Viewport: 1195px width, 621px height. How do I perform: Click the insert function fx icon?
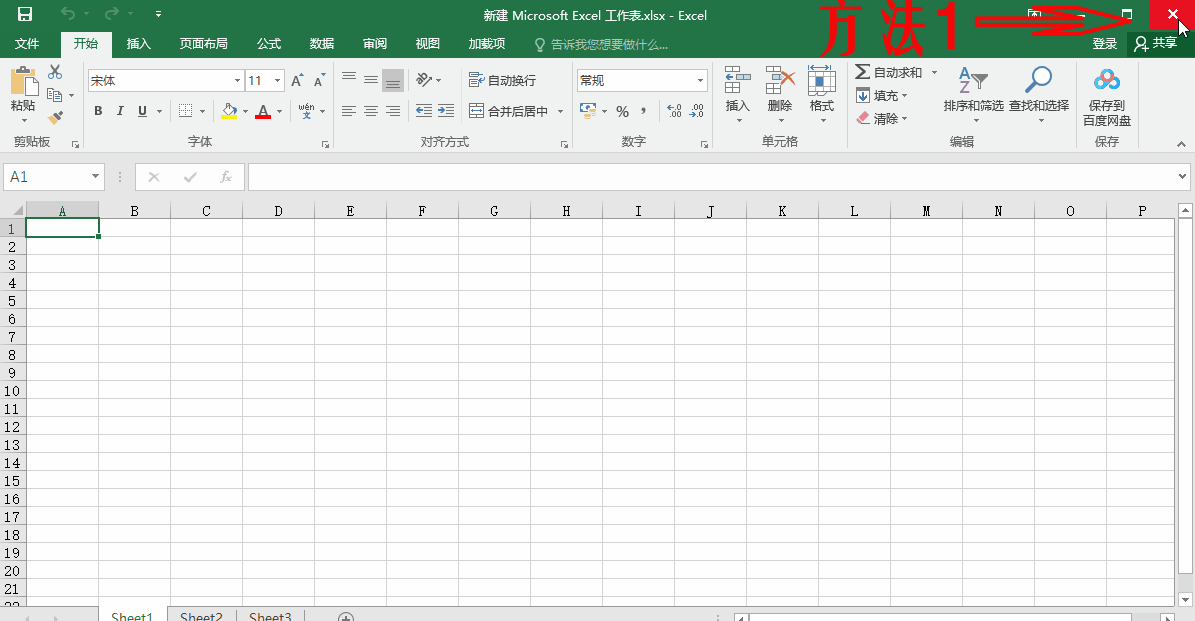coord(226,177)
